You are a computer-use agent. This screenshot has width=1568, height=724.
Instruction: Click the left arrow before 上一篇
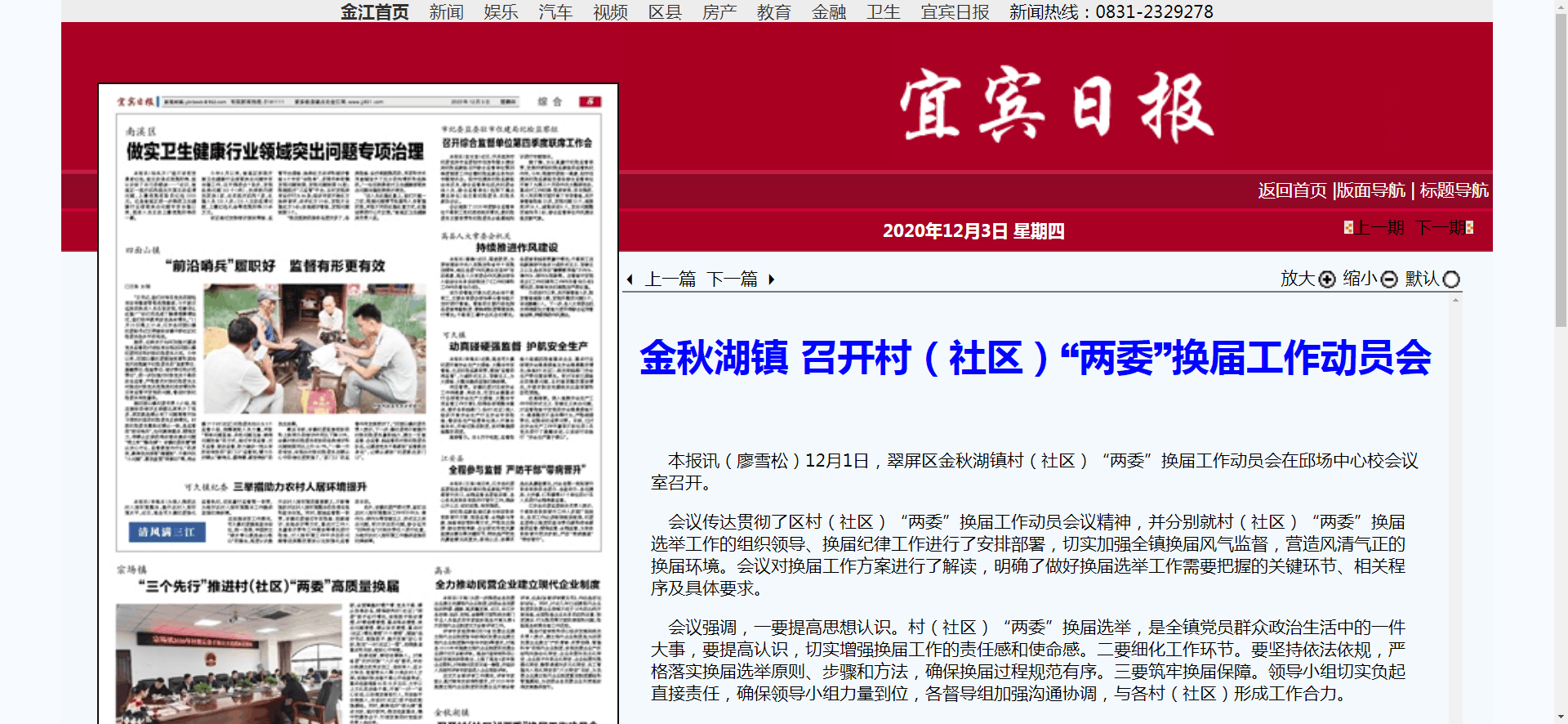630,279
